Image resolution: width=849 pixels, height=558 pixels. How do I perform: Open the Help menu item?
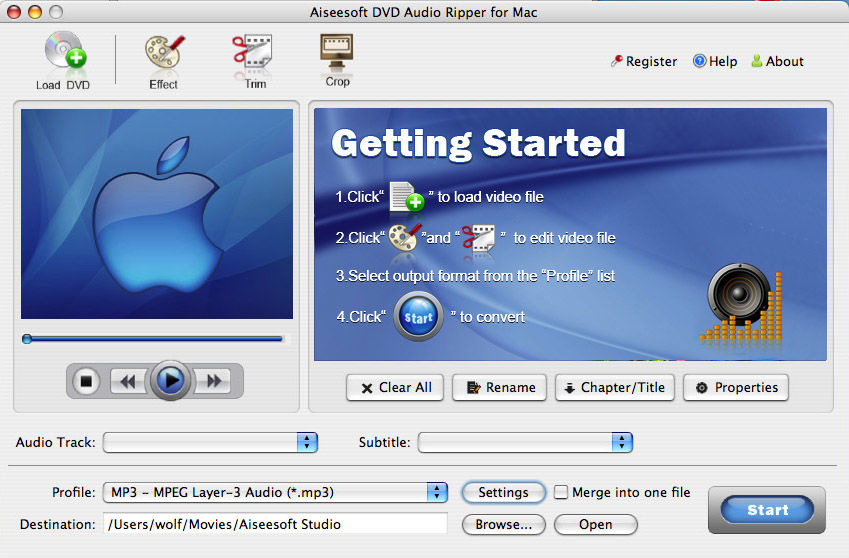click(714, 61)
